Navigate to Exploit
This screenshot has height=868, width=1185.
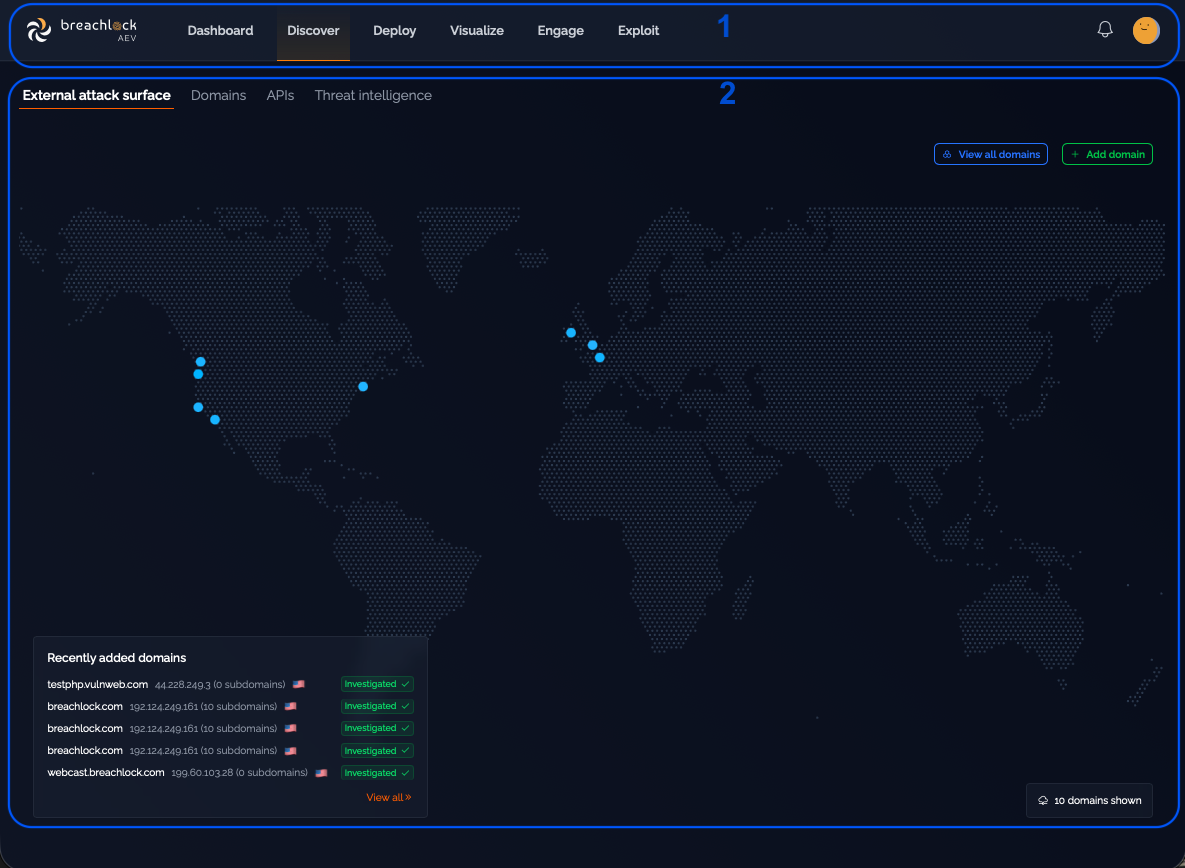pyautogui.click(x=638, y=31)
